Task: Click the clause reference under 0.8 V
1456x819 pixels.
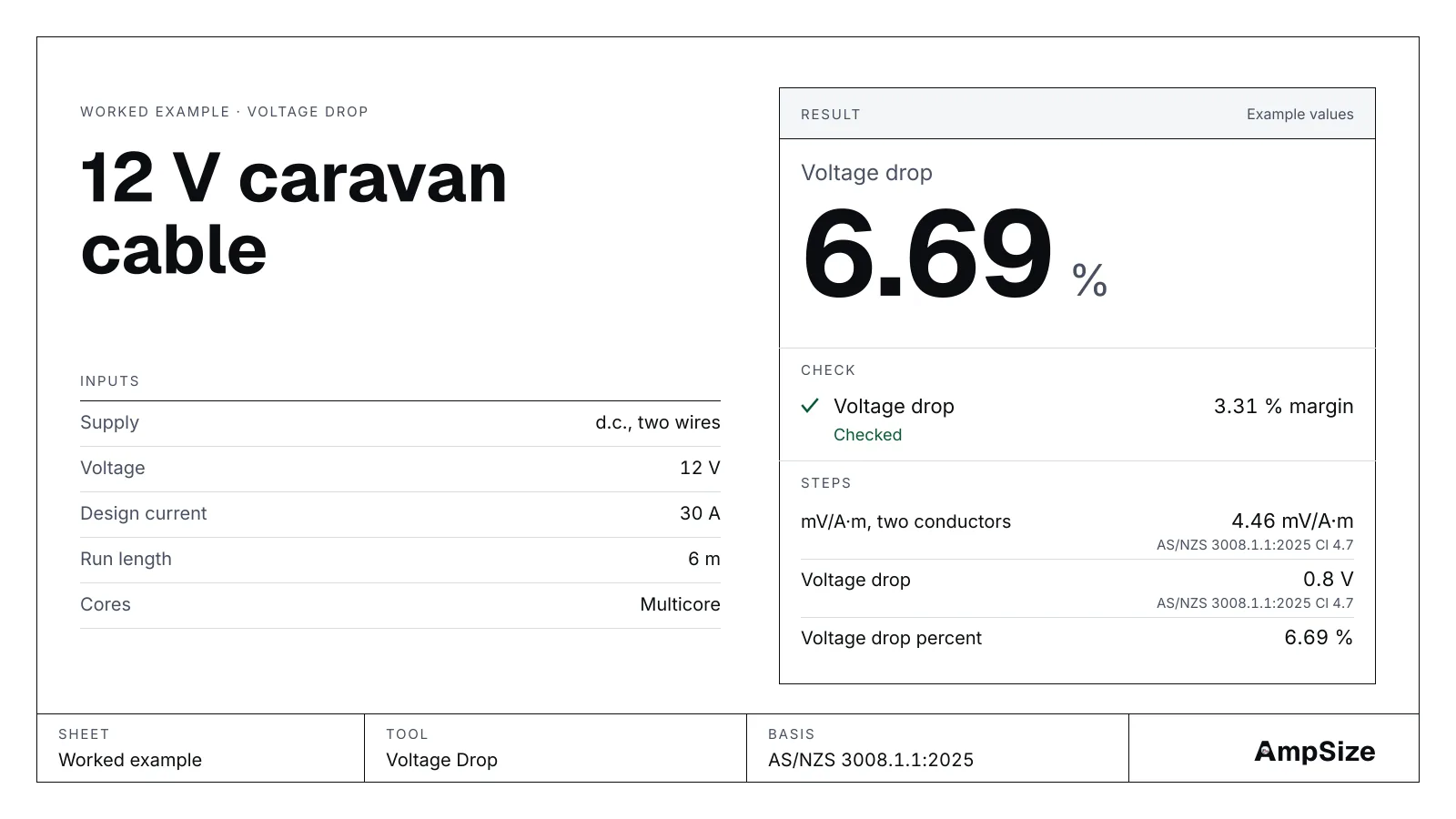Action: pyautogui.click(x=1255, y=603)
